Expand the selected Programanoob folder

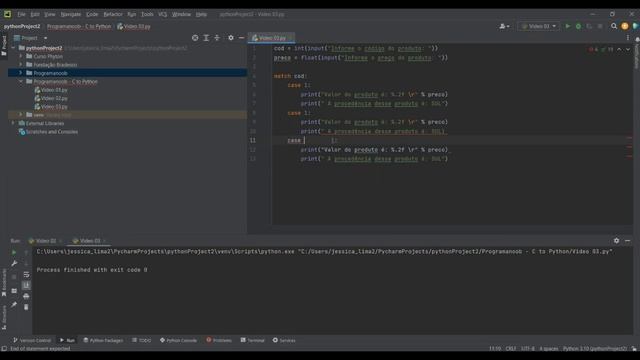pos(20,73)
